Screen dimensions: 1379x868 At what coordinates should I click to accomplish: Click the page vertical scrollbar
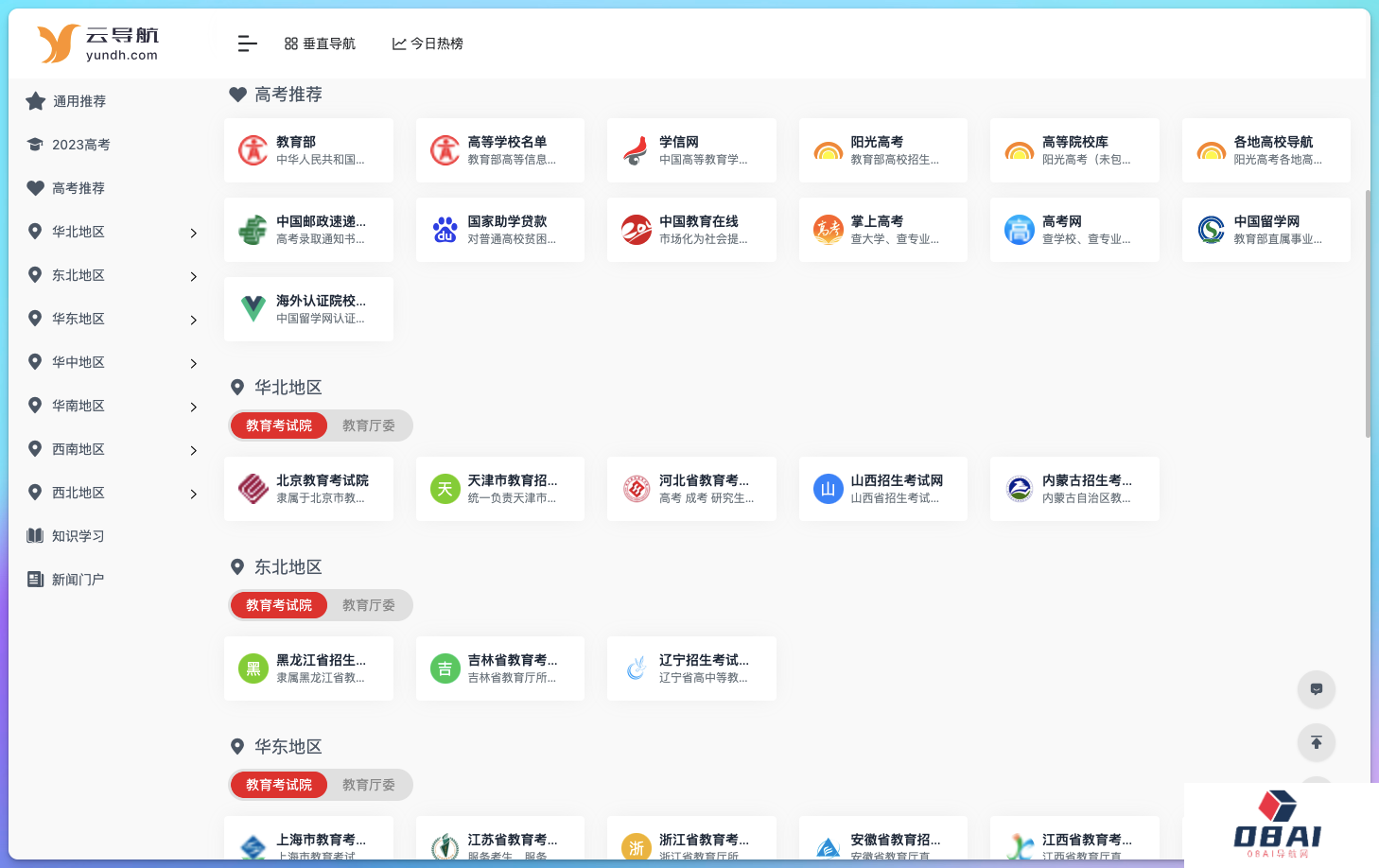point(1368,313)
